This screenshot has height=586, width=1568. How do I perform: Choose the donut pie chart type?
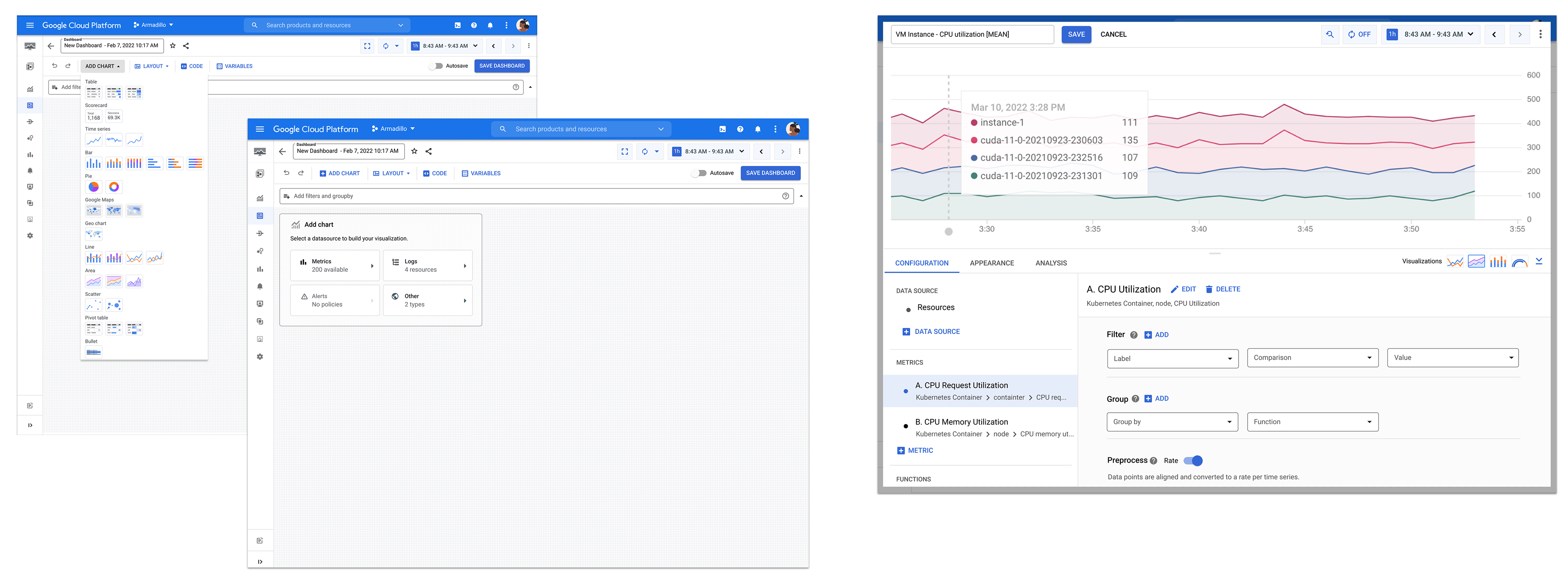tap(114, 187)
